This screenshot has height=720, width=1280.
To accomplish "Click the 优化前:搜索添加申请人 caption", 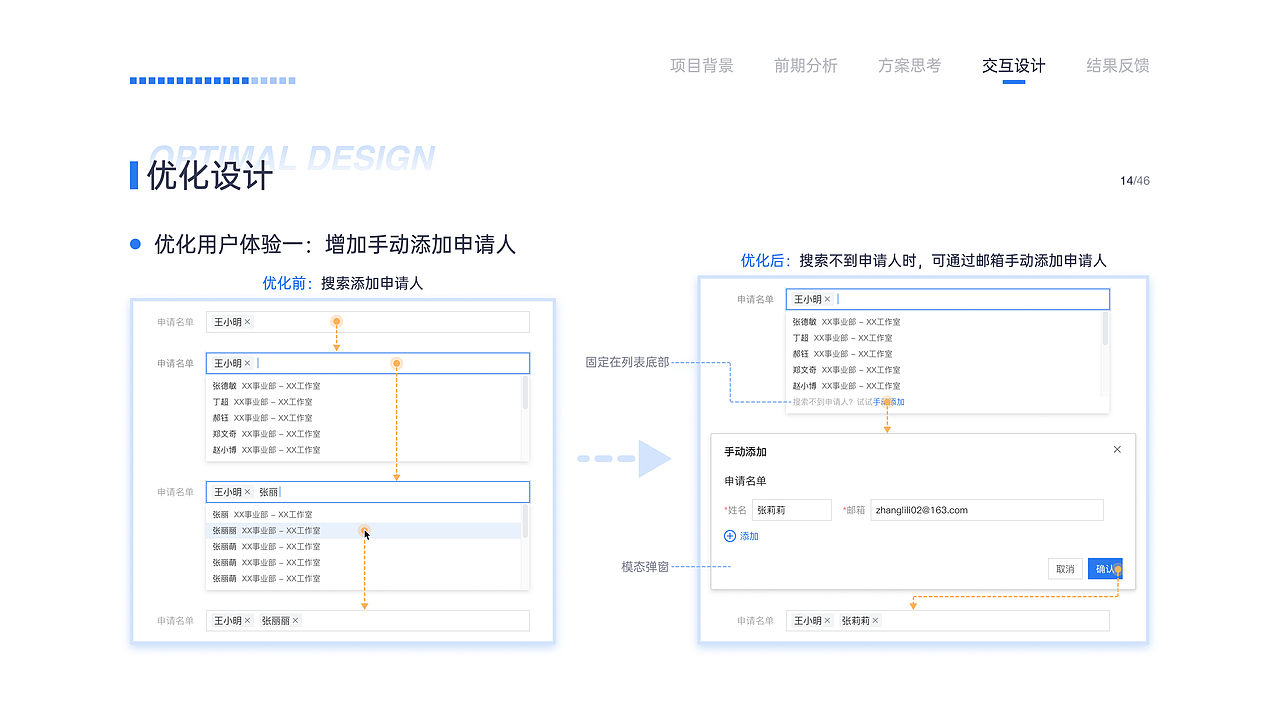I will tap(343, 283).
